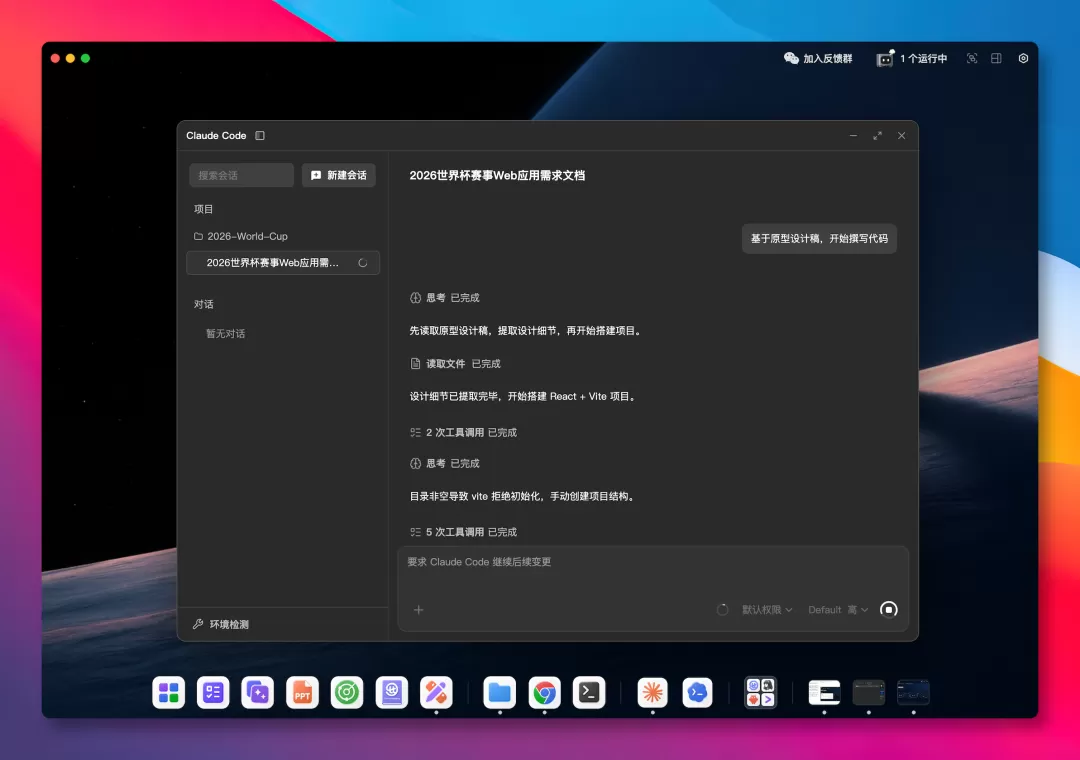Image resolution: width=1080 pixels, height=760 pixels.
Task: Click 加入反馈群 link text
Action: point(828,59)
